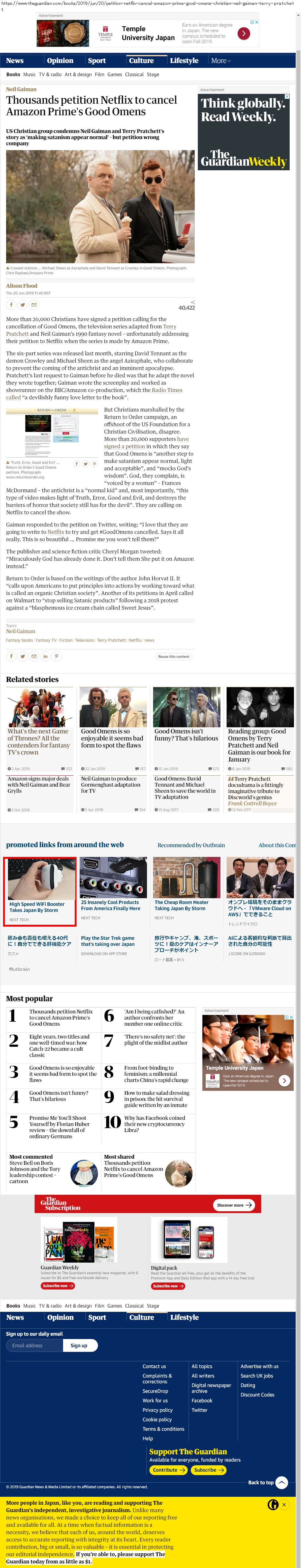The width and height of the screenshot is (301, 1568).
Task: Open most popular item 6 'Am I being catfished?'
Action: [153, 1018]
